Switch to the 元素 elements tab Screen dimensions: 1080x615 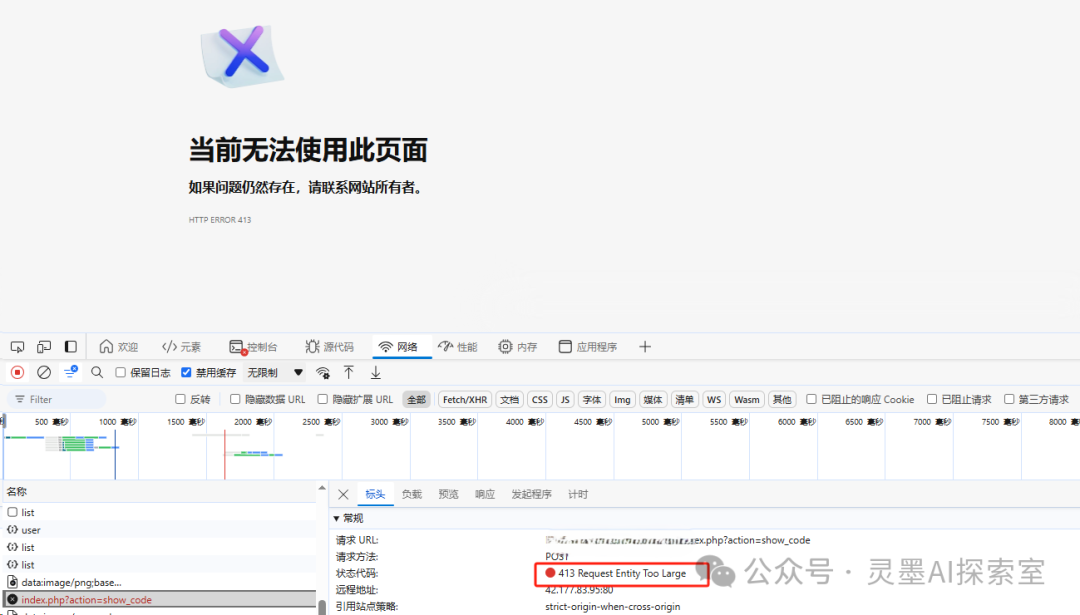181,346
